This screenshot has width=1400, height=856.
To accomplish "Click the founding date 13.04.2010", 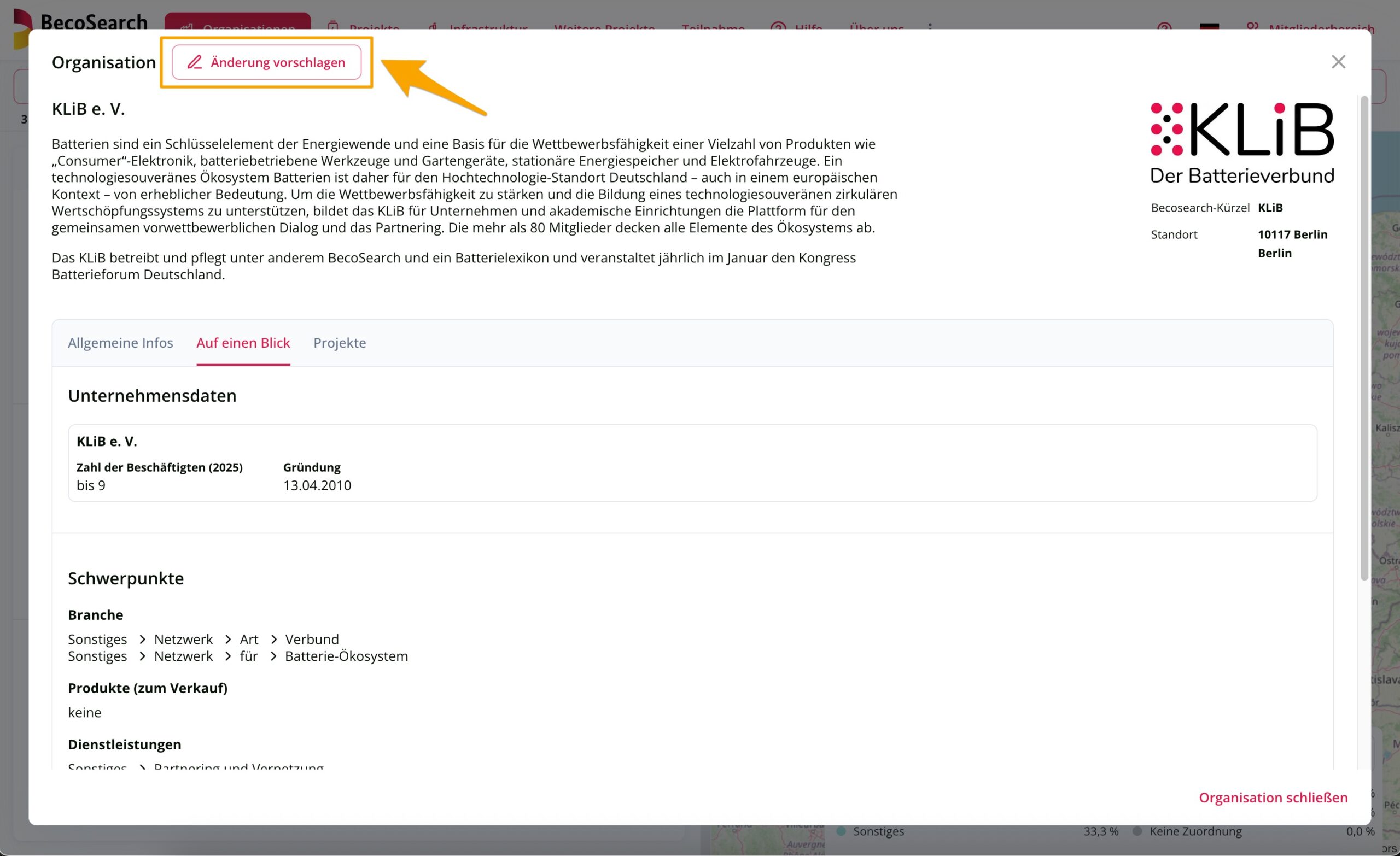I will pyautogui.click(x=317, y=485).
